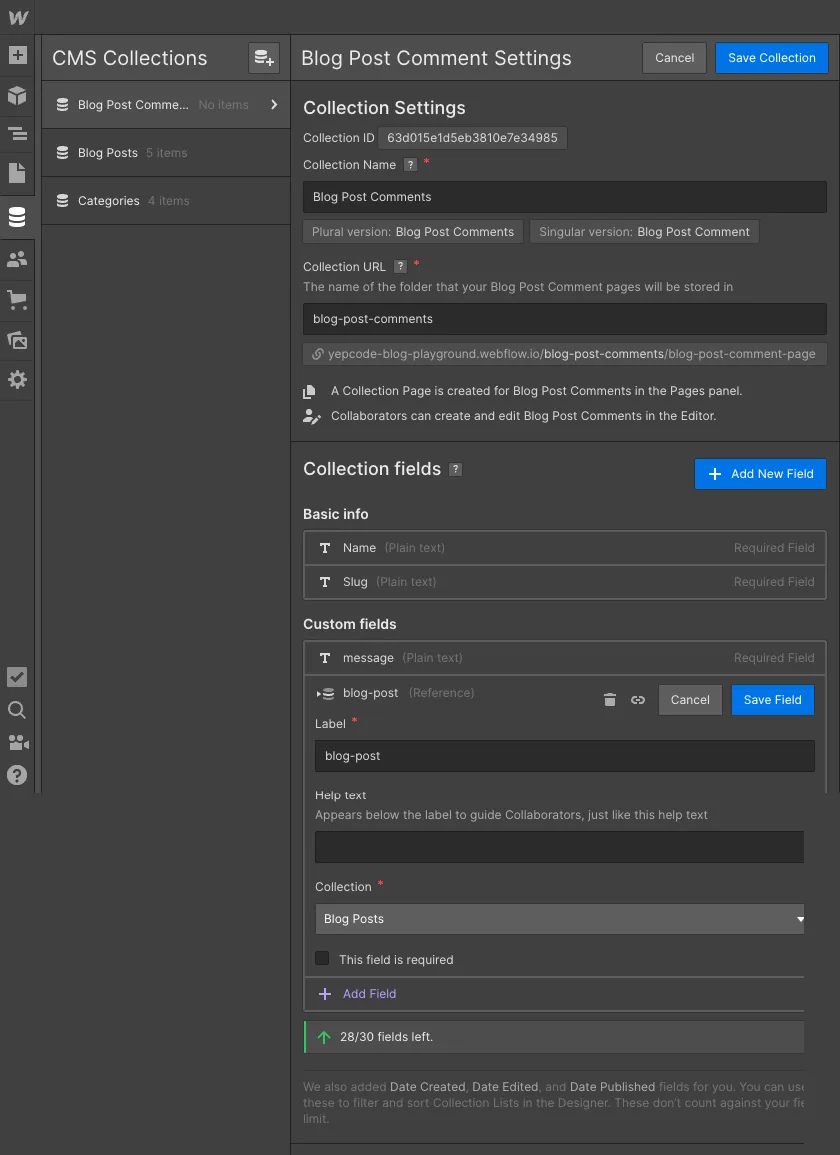Delete the blog-post field with trash icon
This screenshot has width=840, height=1155.
pyautogui.click(x=610, y=700)
